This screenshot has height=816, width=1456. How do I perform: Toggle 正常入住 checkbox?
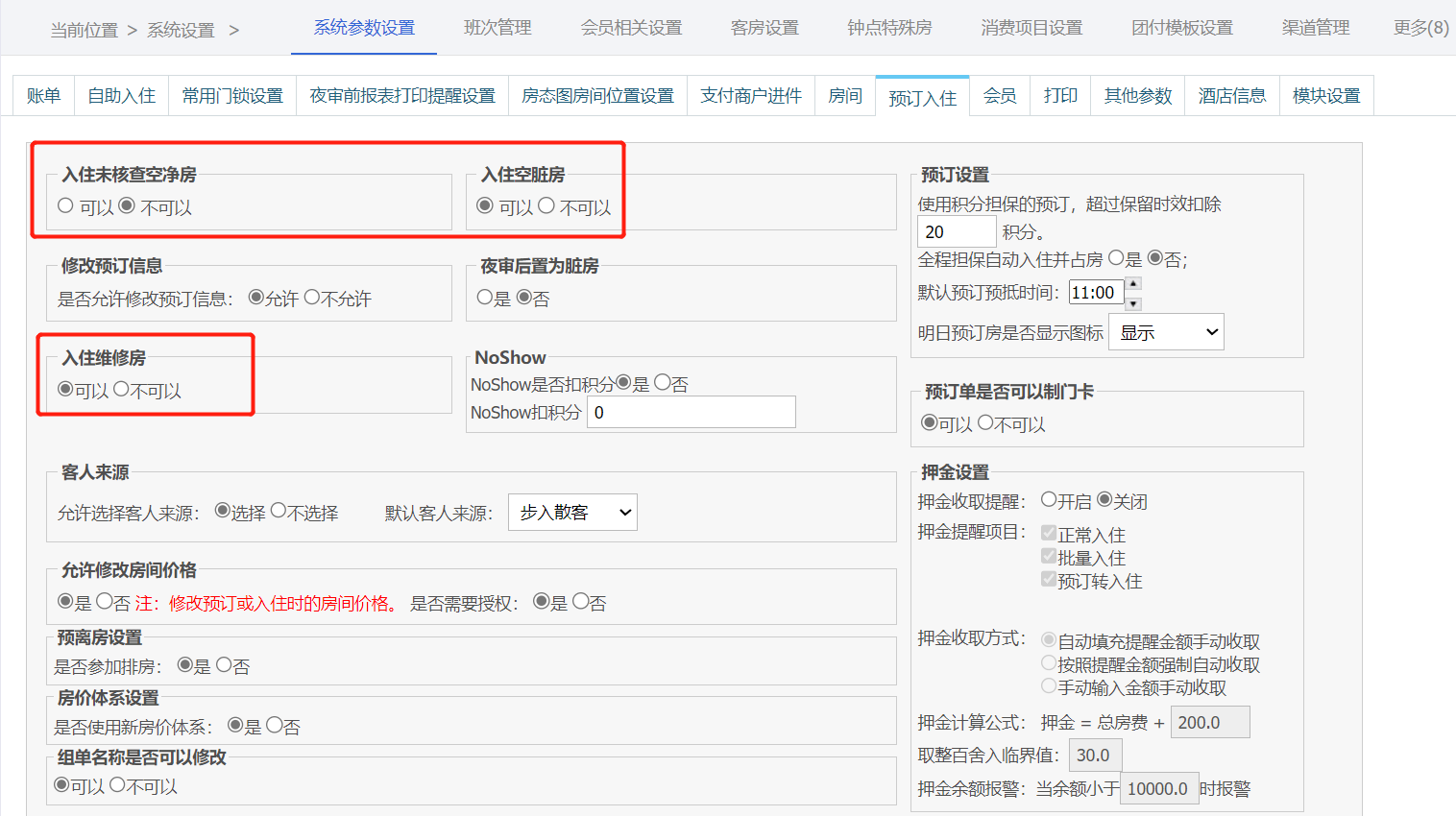pos(1049,533)
